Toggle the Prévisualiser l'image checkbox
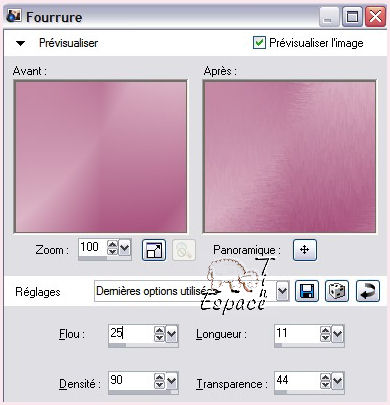Viewport: 390px width, 405px height. 259,43
